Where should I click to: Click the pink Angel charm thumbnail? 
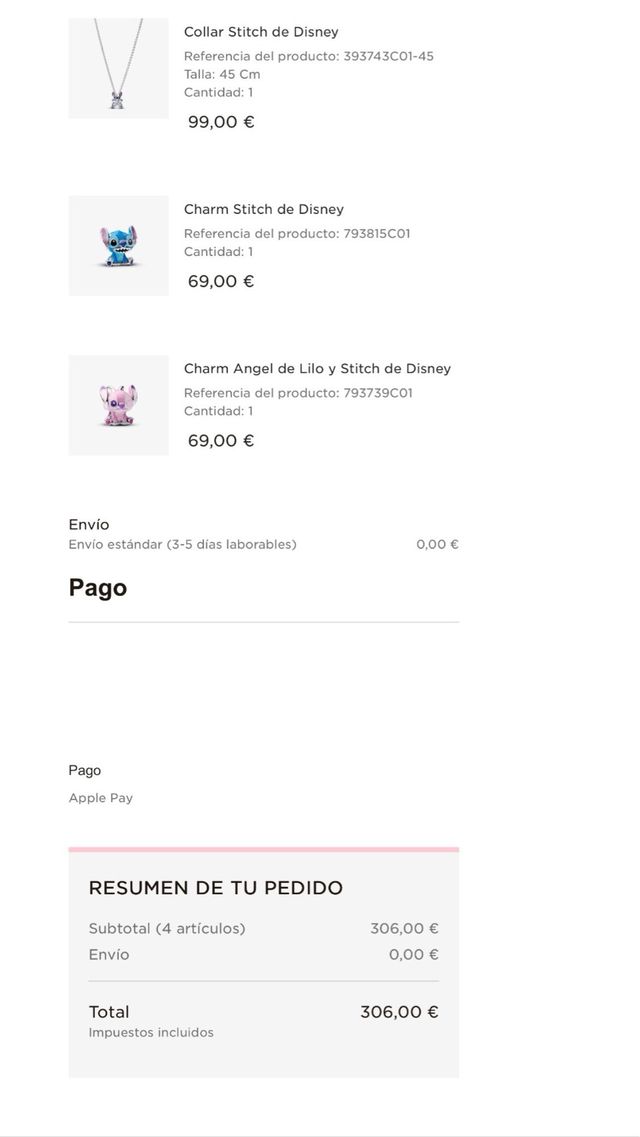tap(118, 405)
